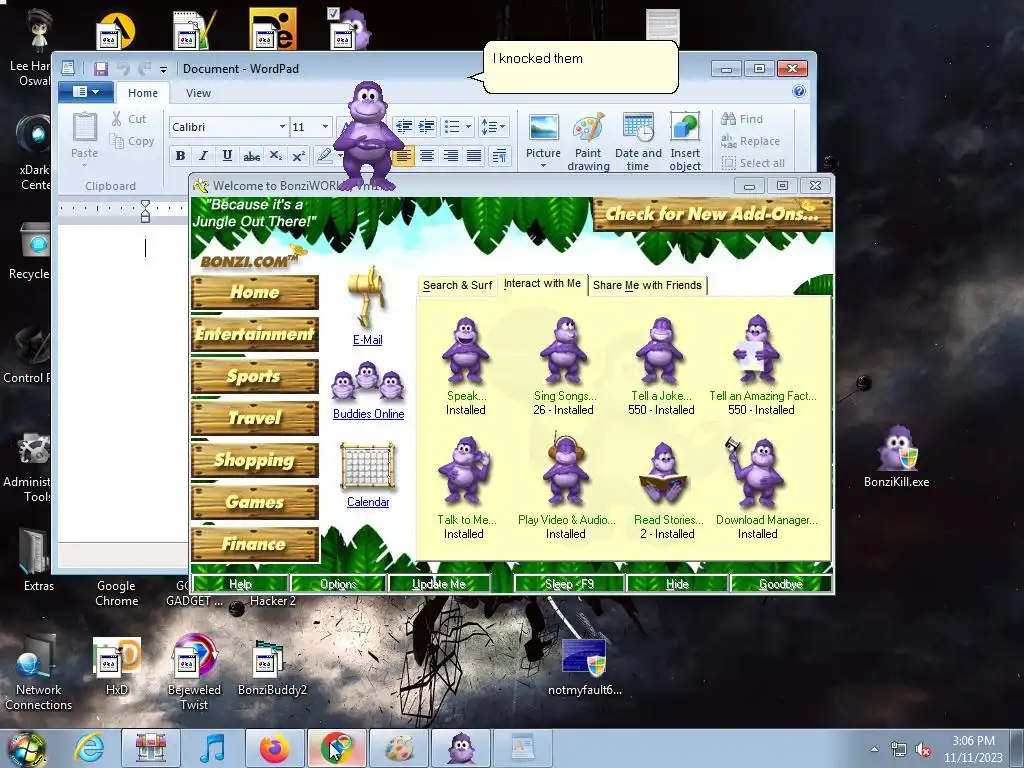Open the Sing Songs monkey icon
This screenshot has width=1024, height=768.
coord(564,351)
